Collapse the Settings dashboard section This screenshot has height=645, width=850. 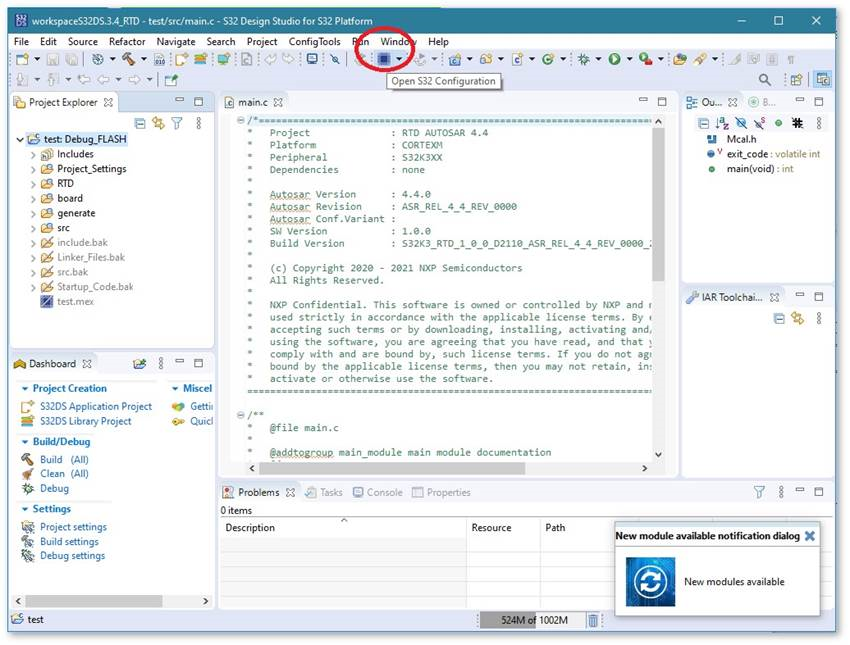click(x=25, y=509)
